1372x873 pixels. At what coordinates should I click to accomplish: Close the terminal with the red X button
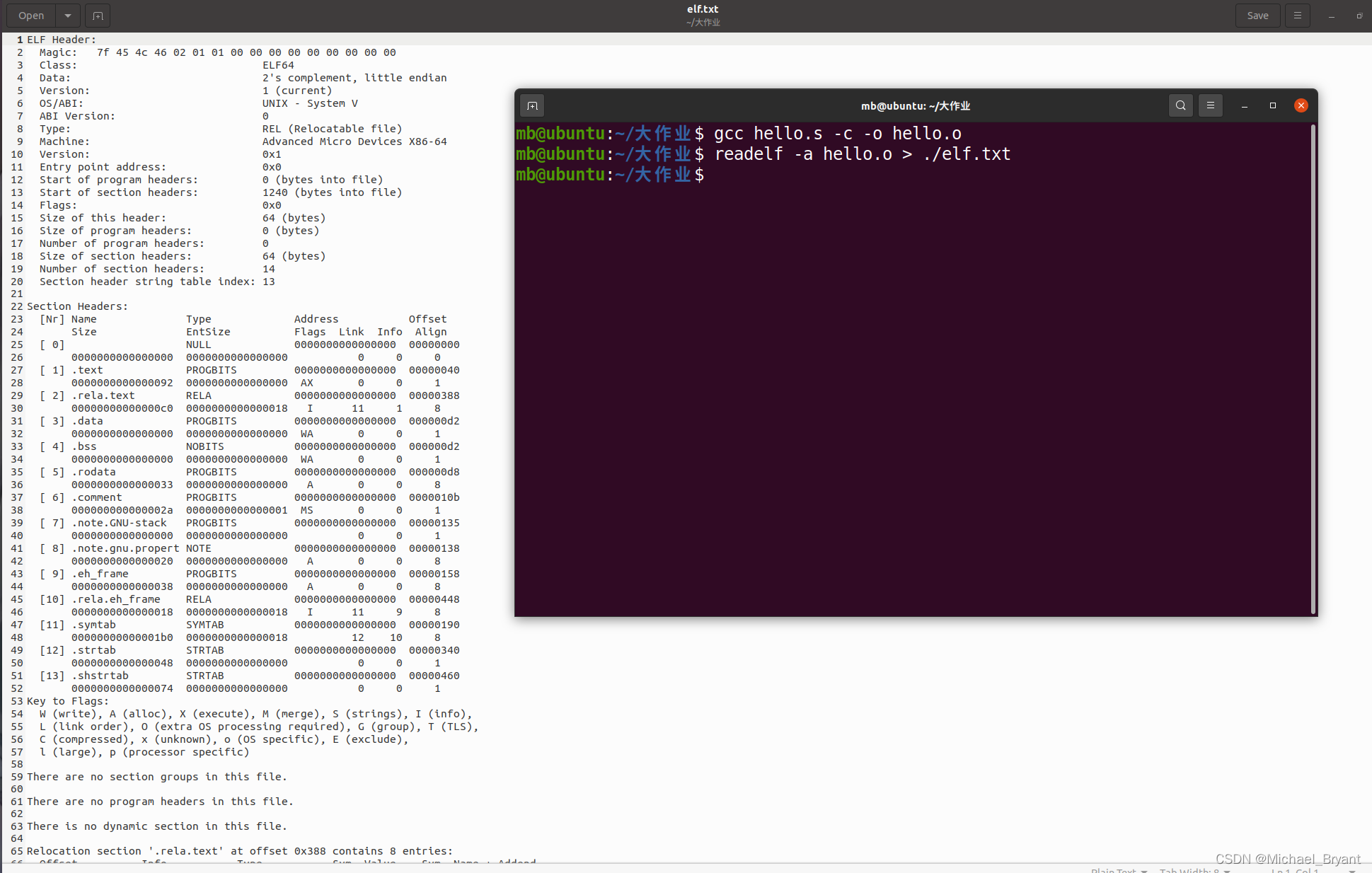pos(1301,105)
